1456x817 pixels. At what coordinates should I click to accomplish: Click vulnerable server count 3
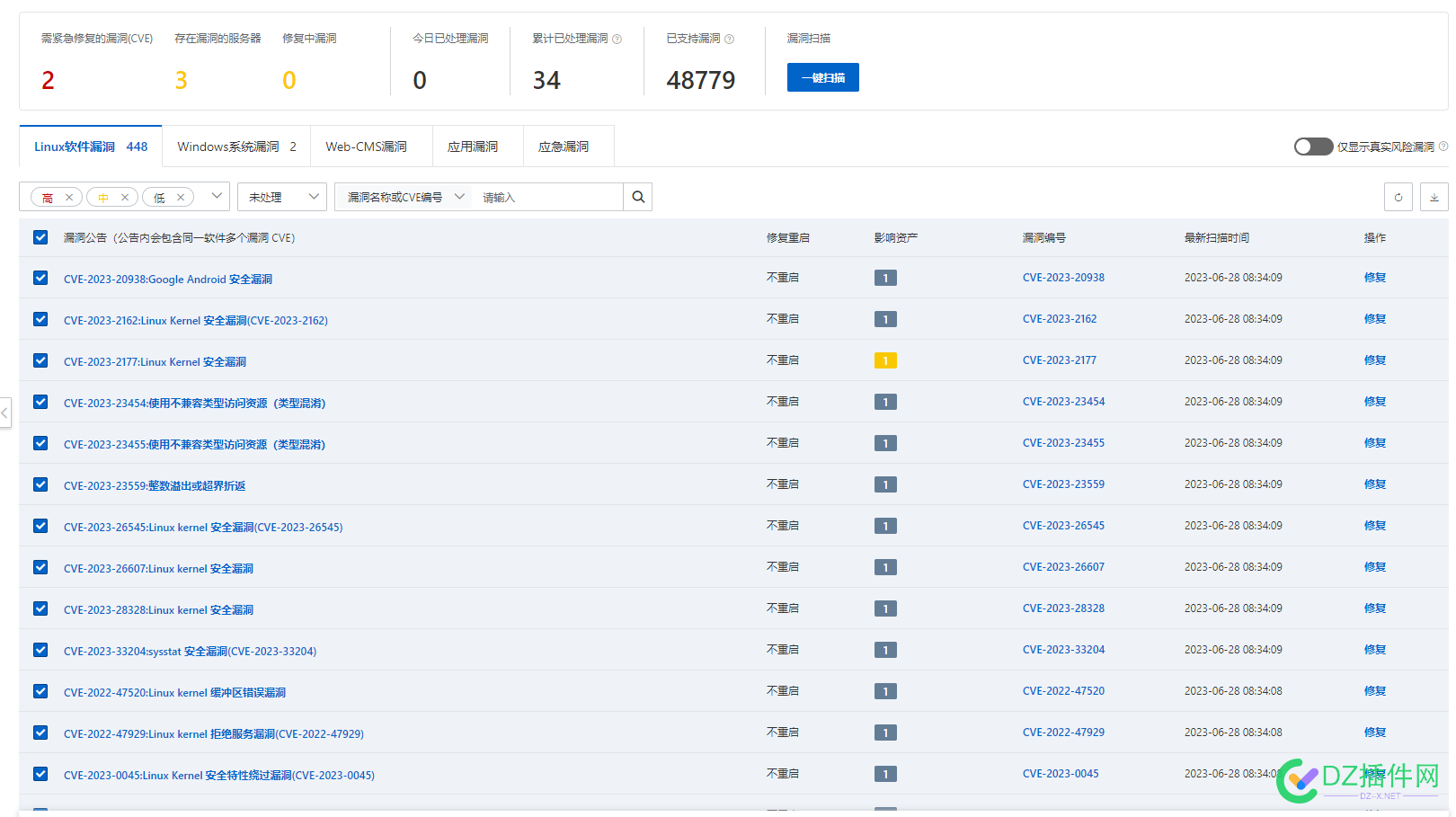click(x=181, y=81)
